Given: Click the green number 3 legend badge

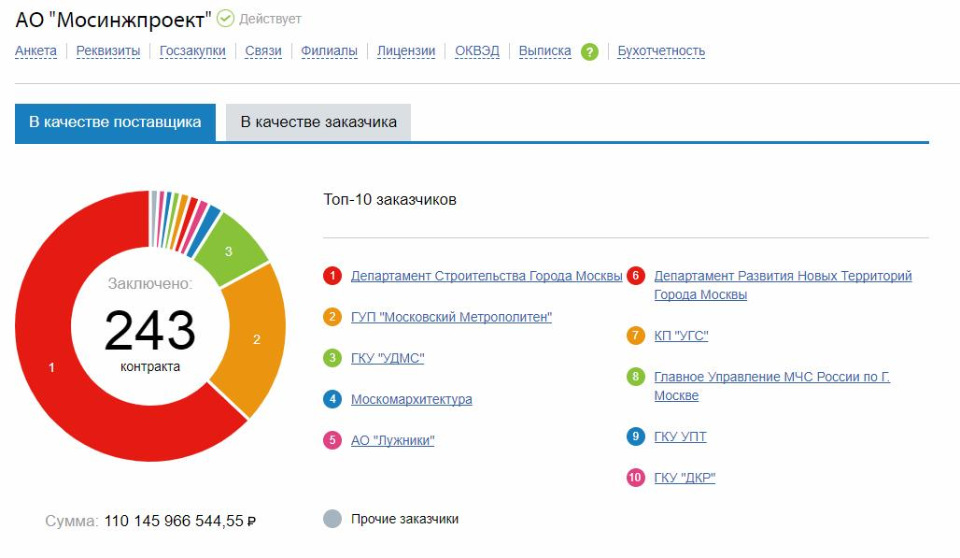Looking at the screenshot, I should coord(332,358).
